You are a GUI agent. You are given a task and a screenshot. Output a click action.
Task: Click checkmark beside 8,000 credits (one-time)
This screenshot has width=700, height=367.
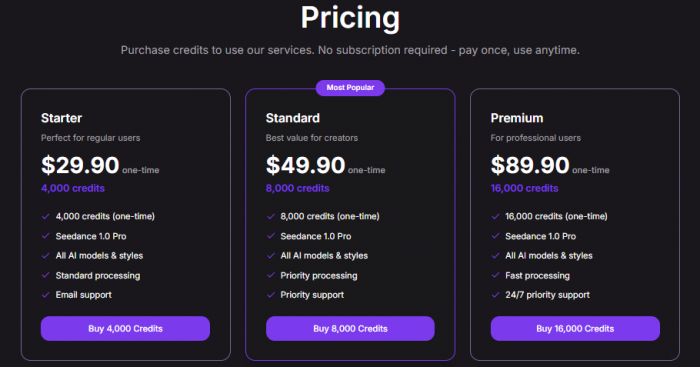(271, 217)
